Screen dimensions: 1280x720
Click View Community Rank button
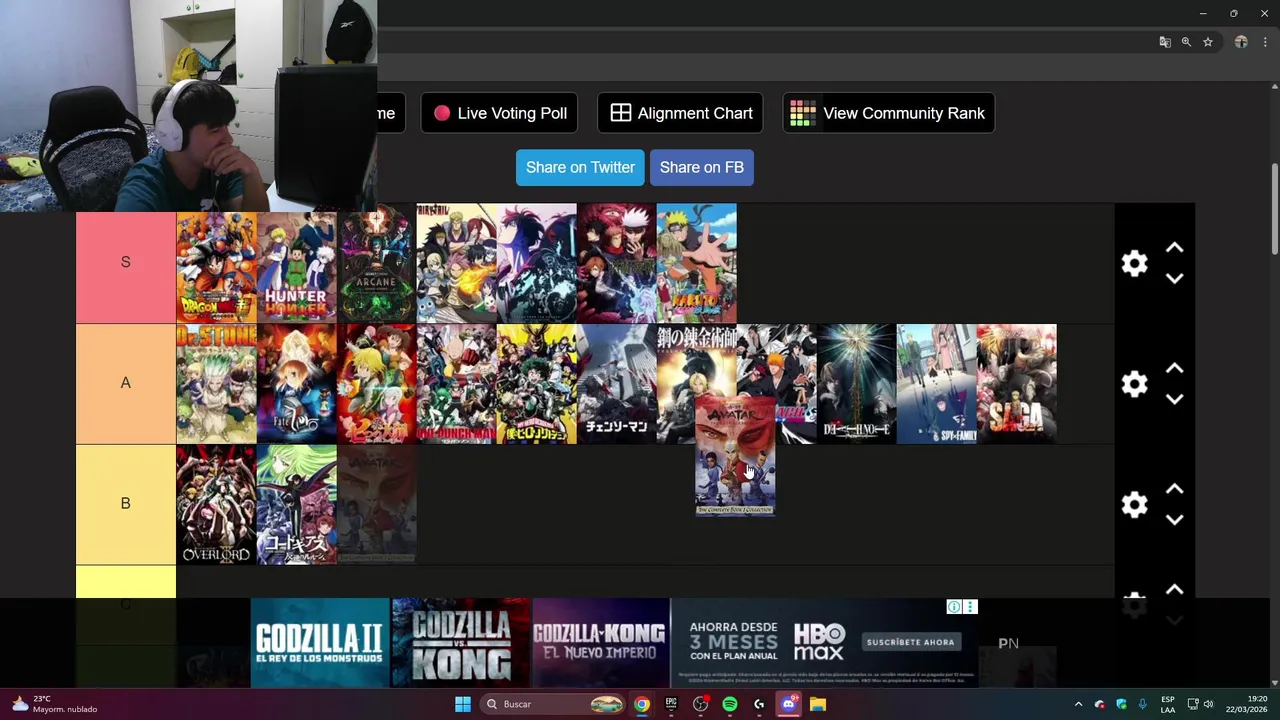point(888,113)
